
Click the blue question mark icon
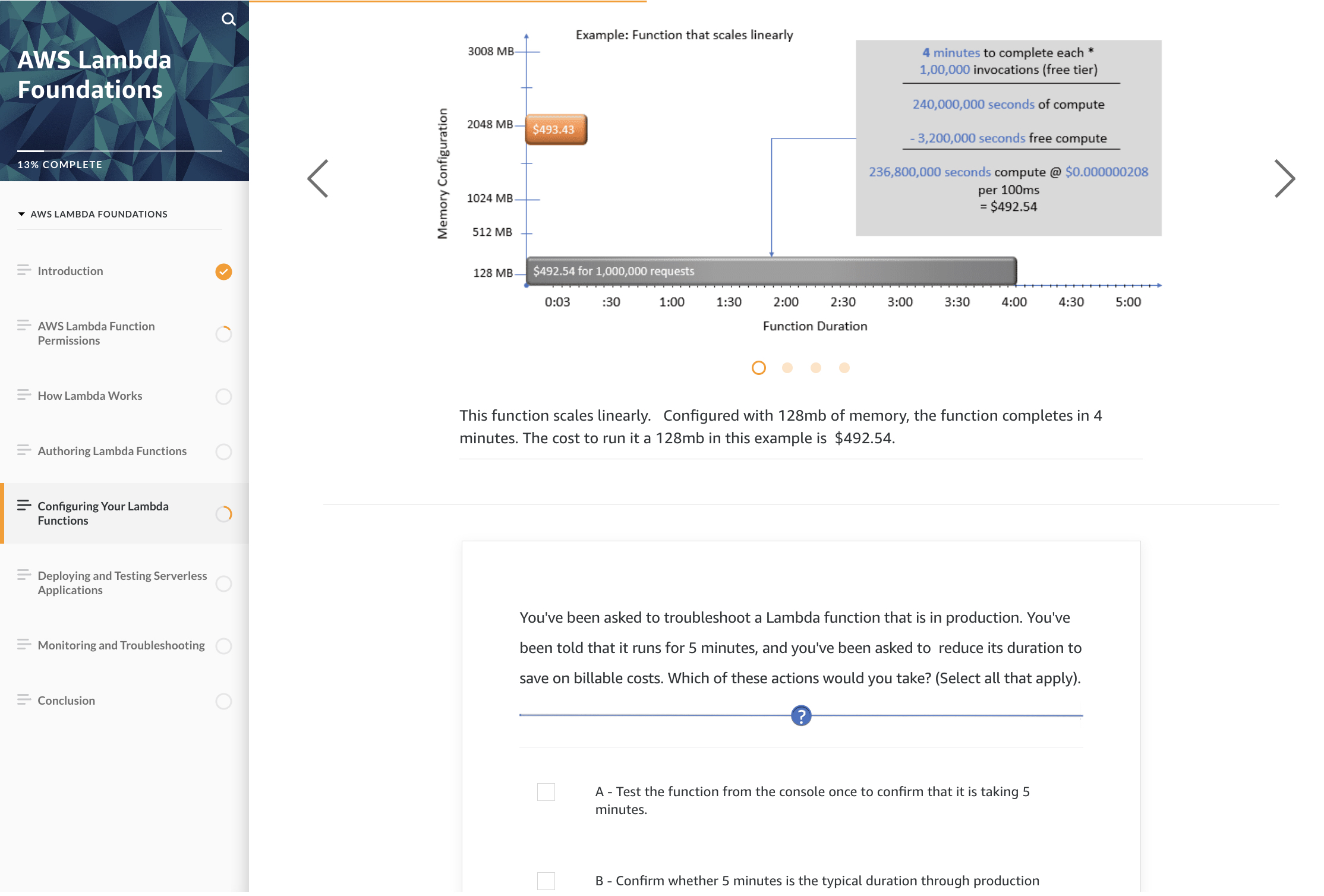[x=800, y=716]
